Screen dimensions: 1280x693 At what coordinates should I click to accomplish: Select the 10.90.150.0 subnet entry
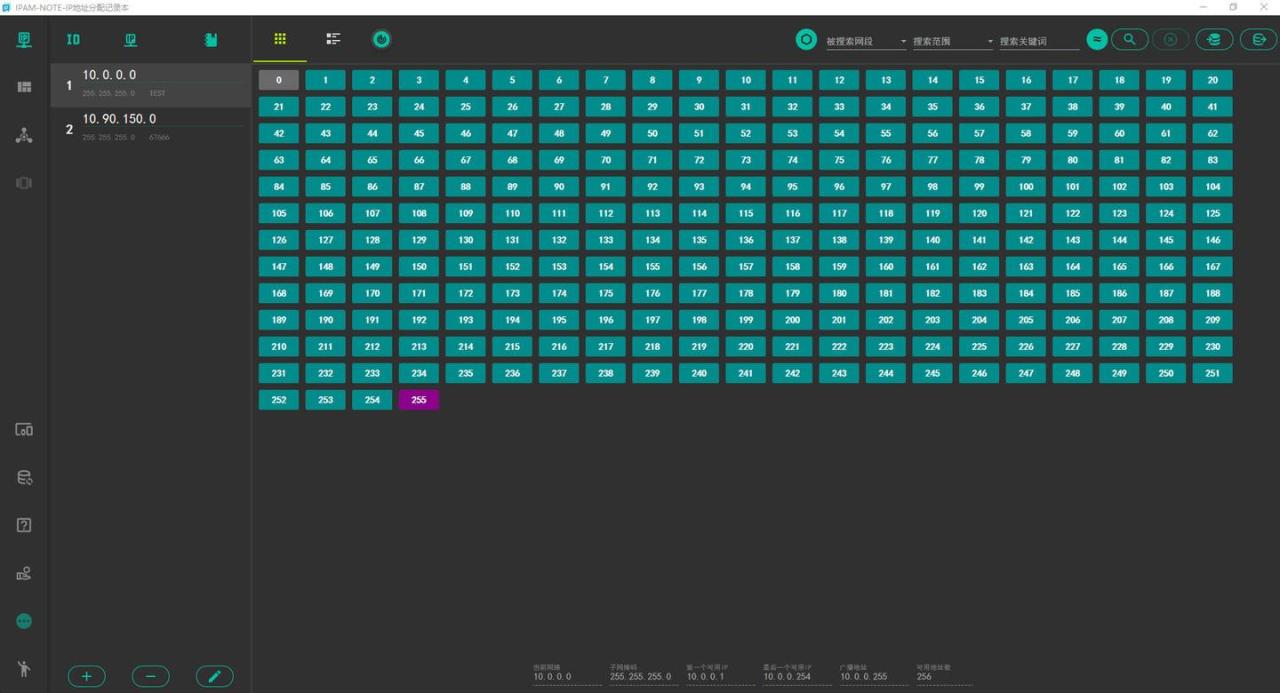click(150, 128)
